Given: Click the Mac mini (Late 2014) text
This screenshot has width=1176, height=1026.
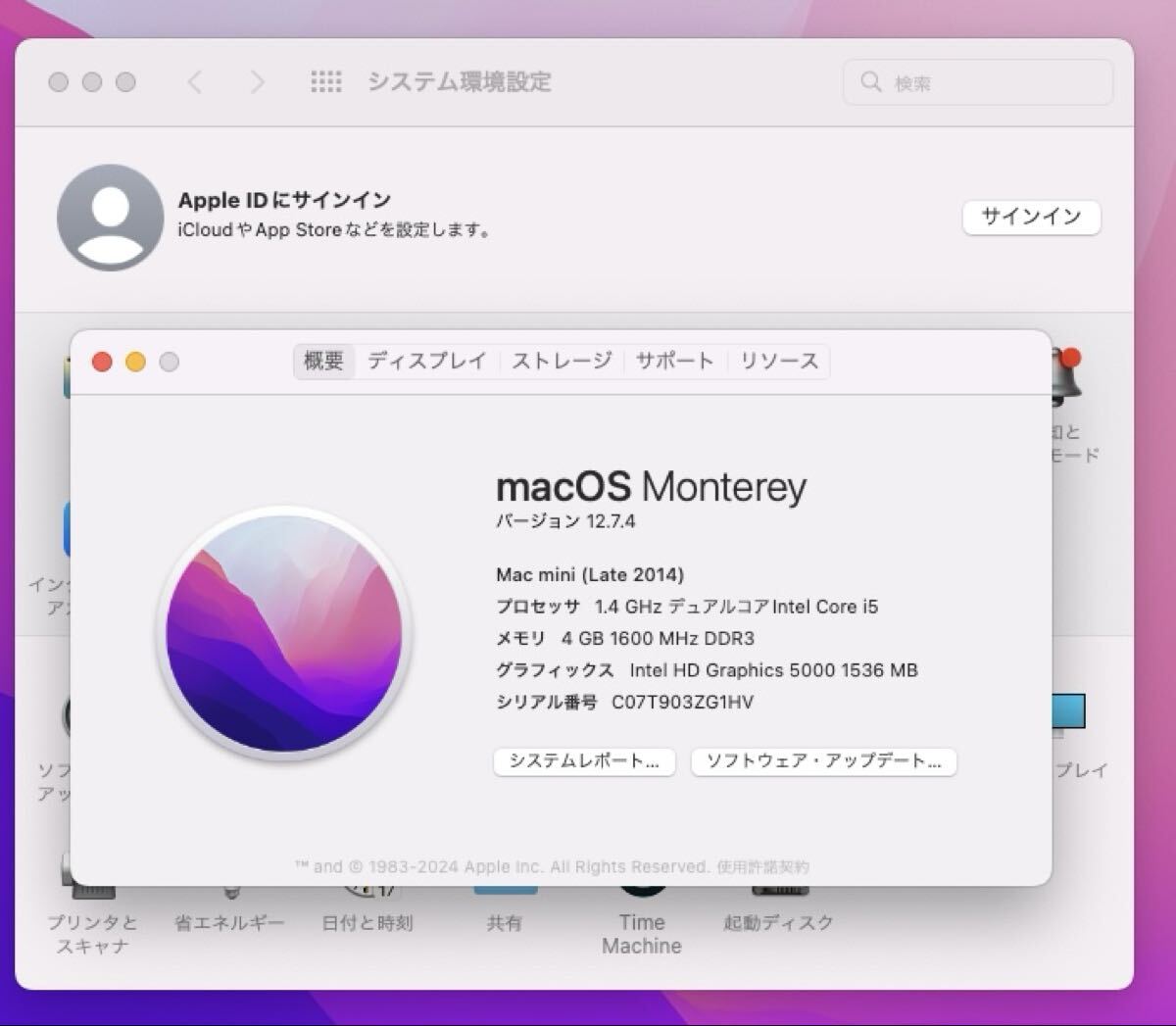Looking at the screenshot, I should [590, 575].
